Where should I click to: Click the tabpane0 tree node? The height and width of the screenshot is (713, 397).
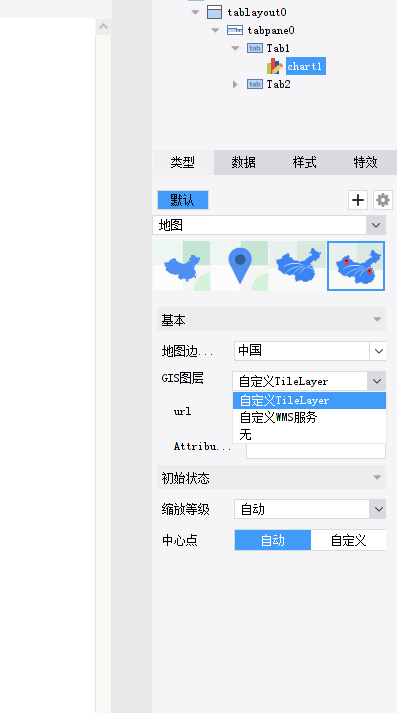(x=271, y=30)
